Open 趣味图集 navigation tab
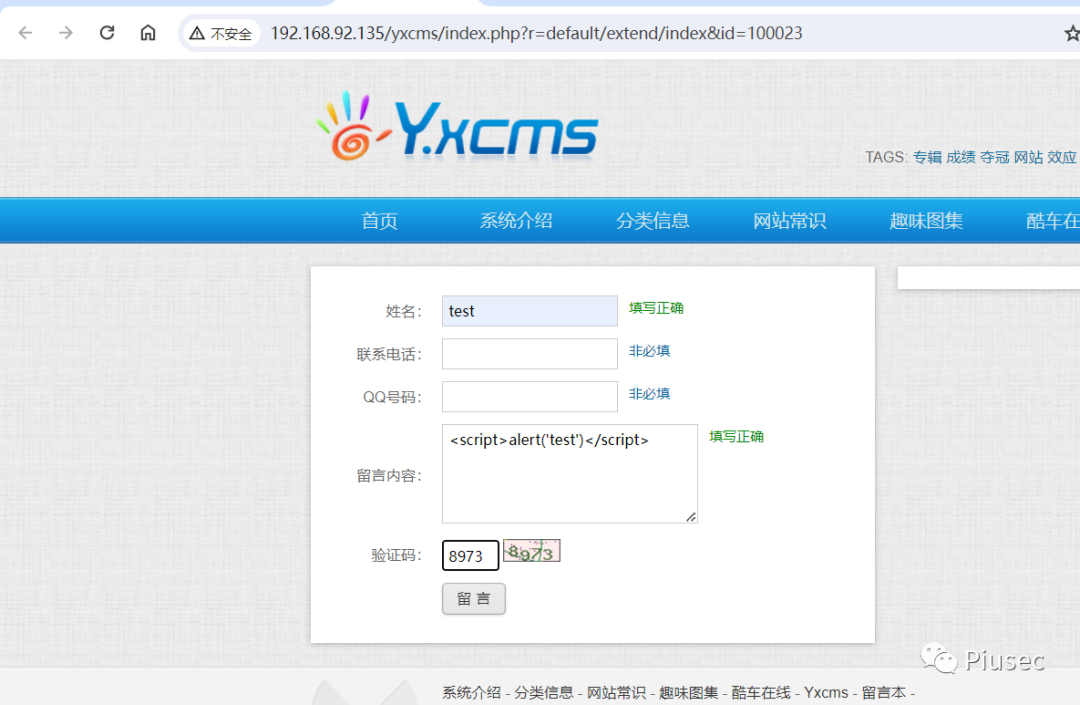Image resolution: width=1080 pixels, height=705 pixels. pos(926,221)
